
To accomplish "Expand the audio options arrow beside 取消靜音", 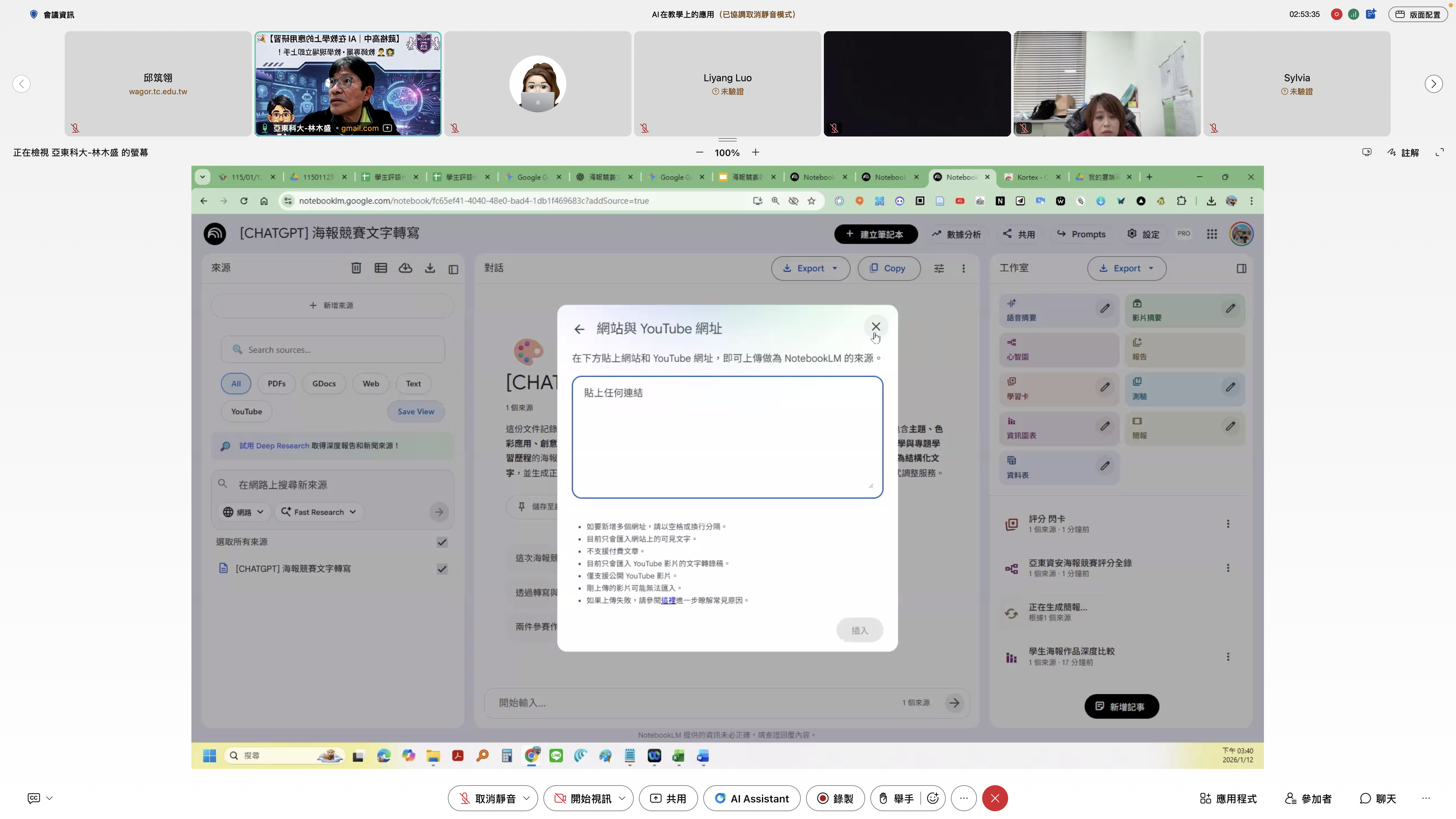I will pos(527,798).
